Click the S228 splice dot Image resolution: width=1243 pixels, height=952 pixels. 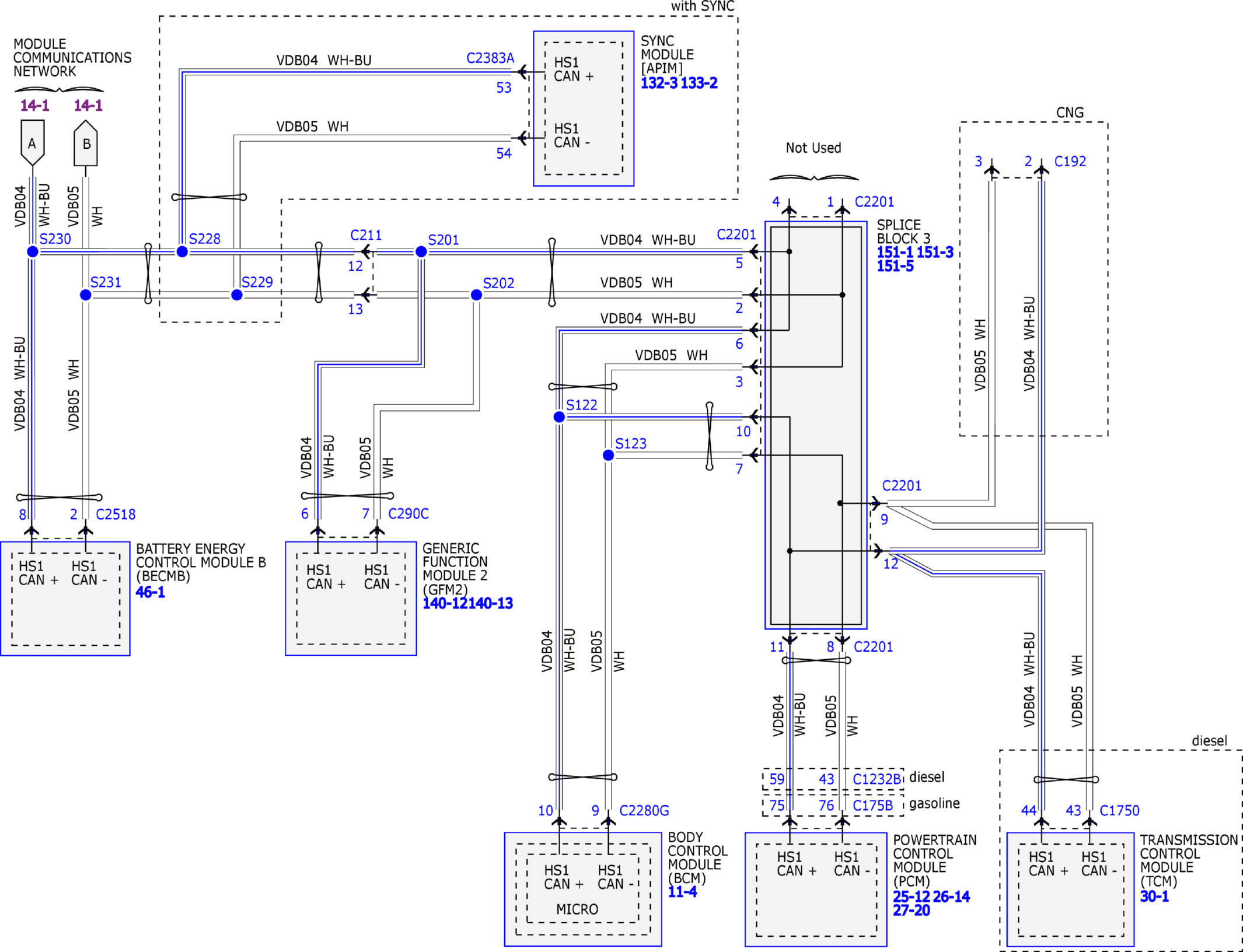pos(182,251)
